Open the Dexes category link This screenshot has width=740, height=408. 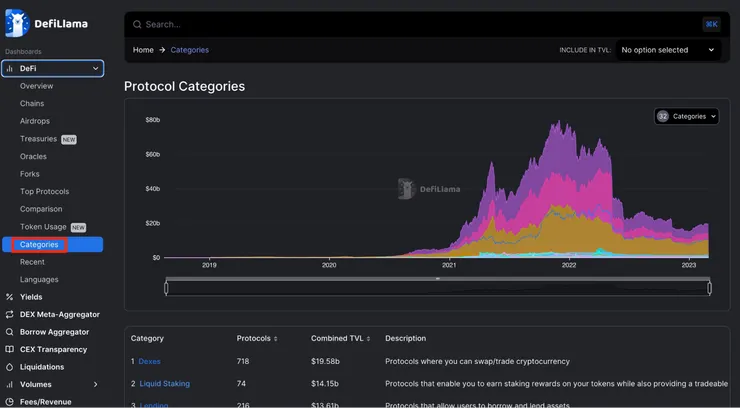pos(149,361)
